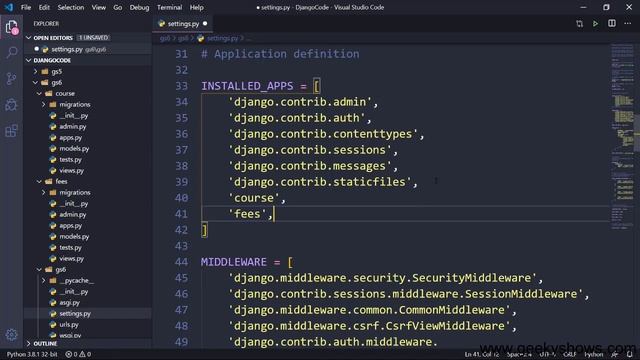Image resolution: width=640 pixels, height=360 pixels.
Task: Click the INSTALLED_APPS variable name
Action: click(247, 86)
